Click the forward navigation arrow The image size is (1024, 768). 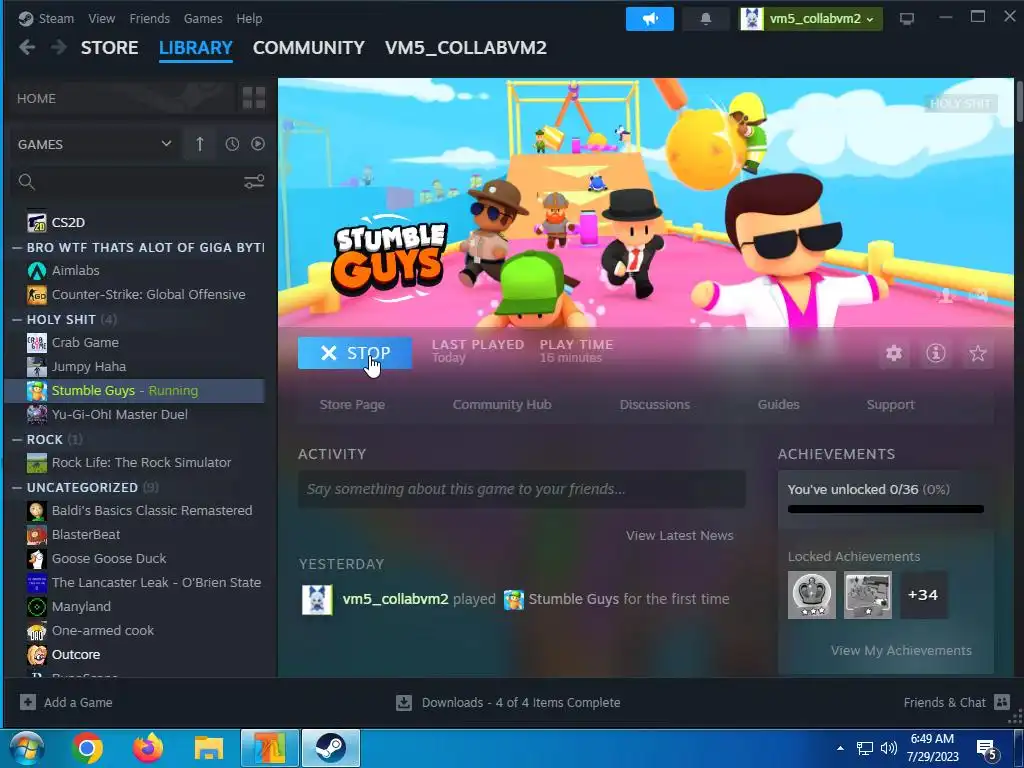(x=59, y=47)
